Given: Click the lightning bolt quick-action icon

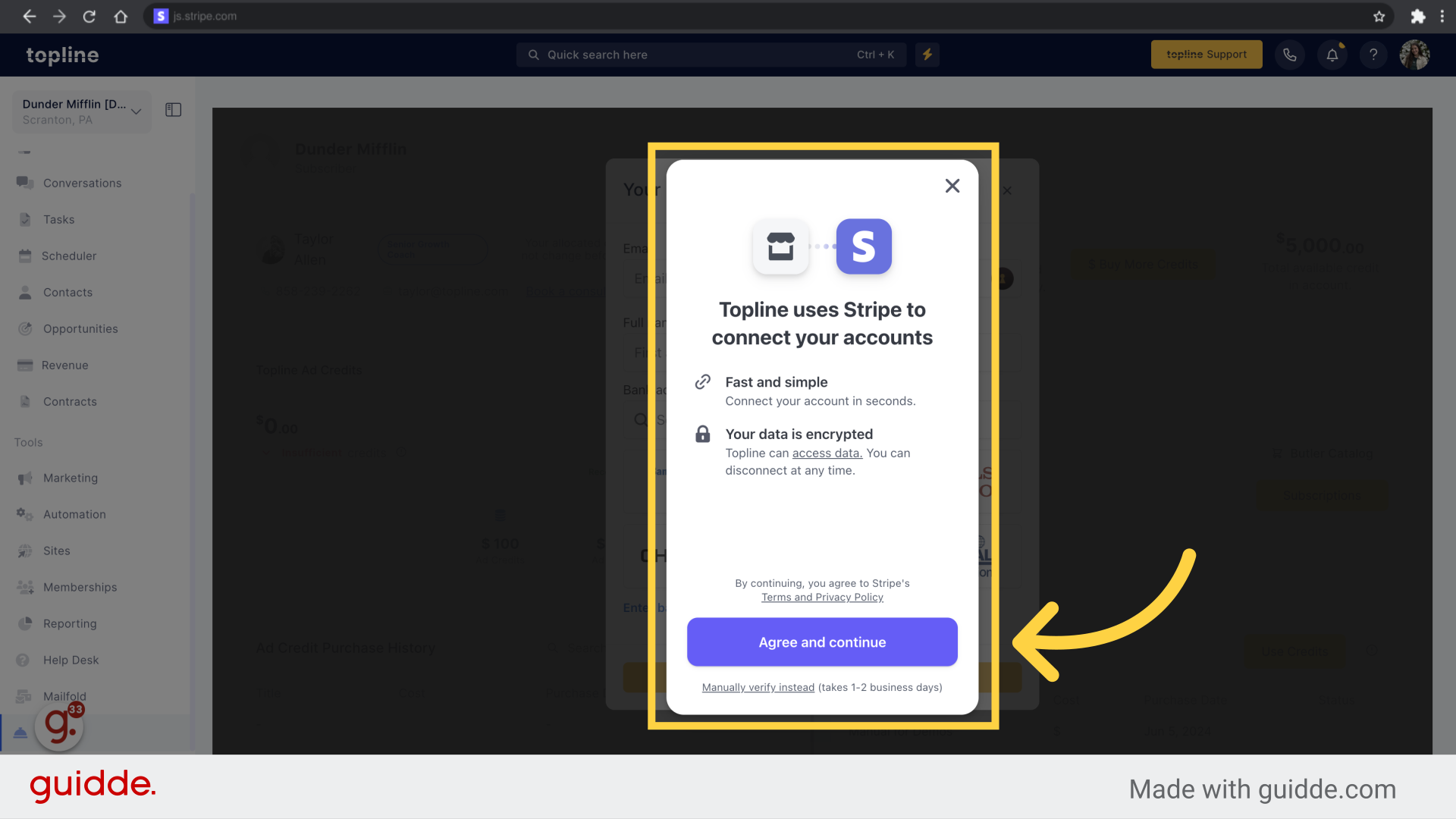Looking at the screenshot, I should (x=927, y=55).
